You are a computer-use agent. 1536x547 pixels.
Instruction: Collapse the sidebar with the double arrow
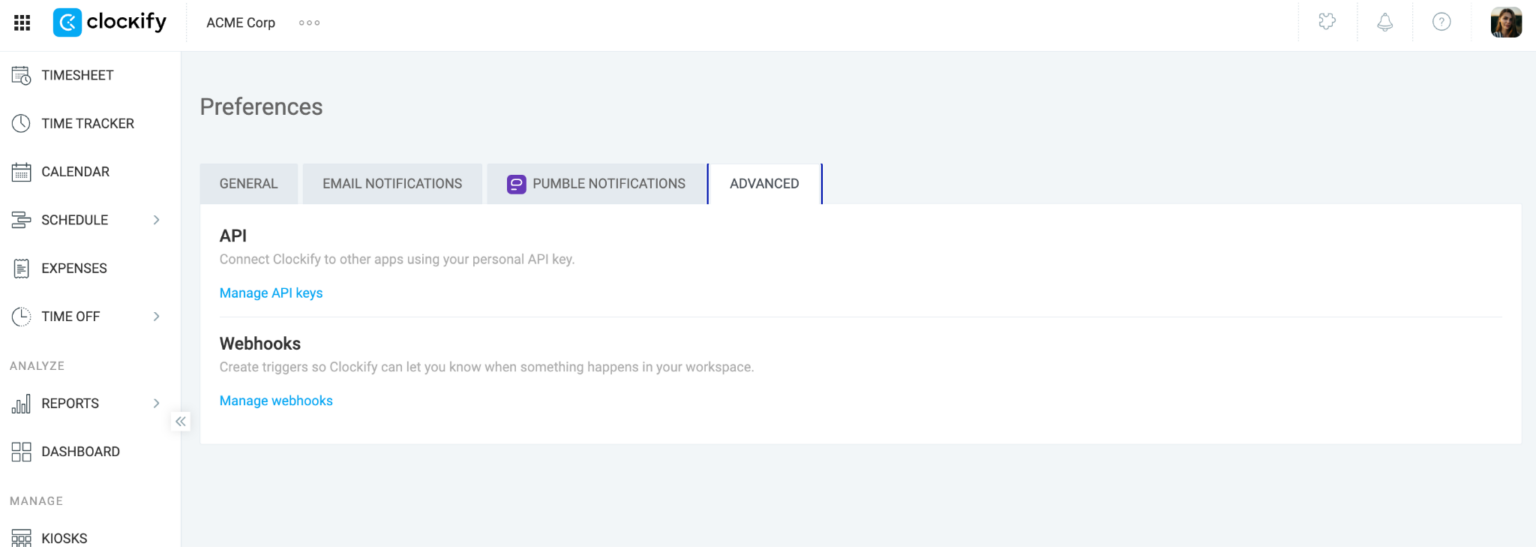180,421
